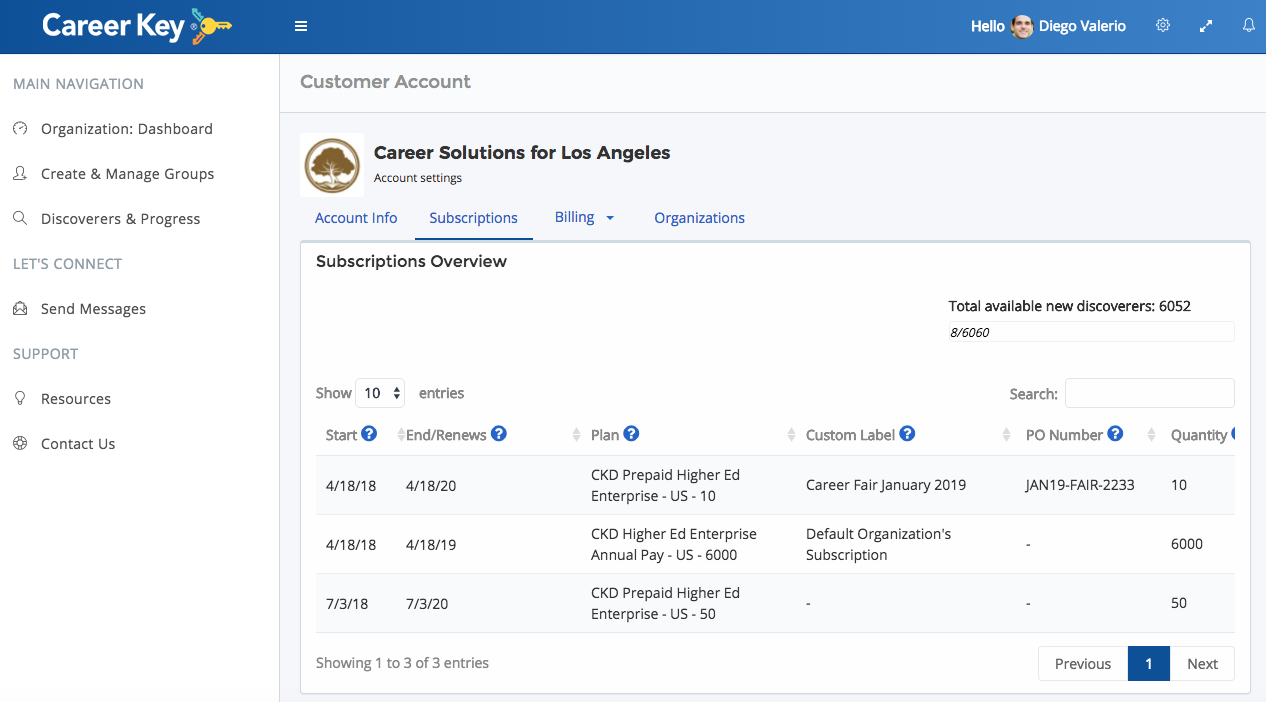Open the notifications bell
Viewport: 1266px width, 702px height.
pyautogui.click(x=1249, y=26)
